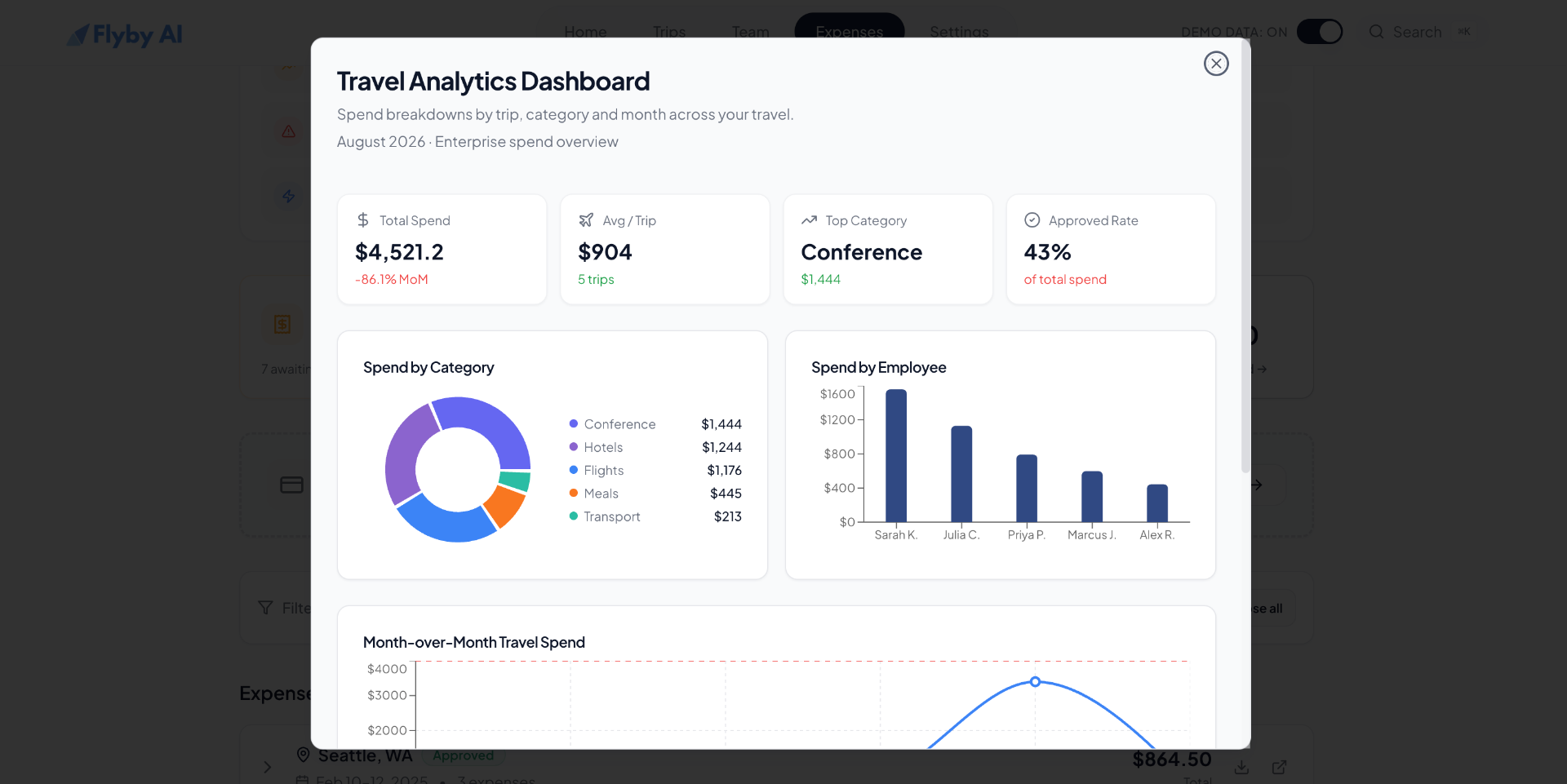Click the 43% approved rate value

click(1048, 252)
